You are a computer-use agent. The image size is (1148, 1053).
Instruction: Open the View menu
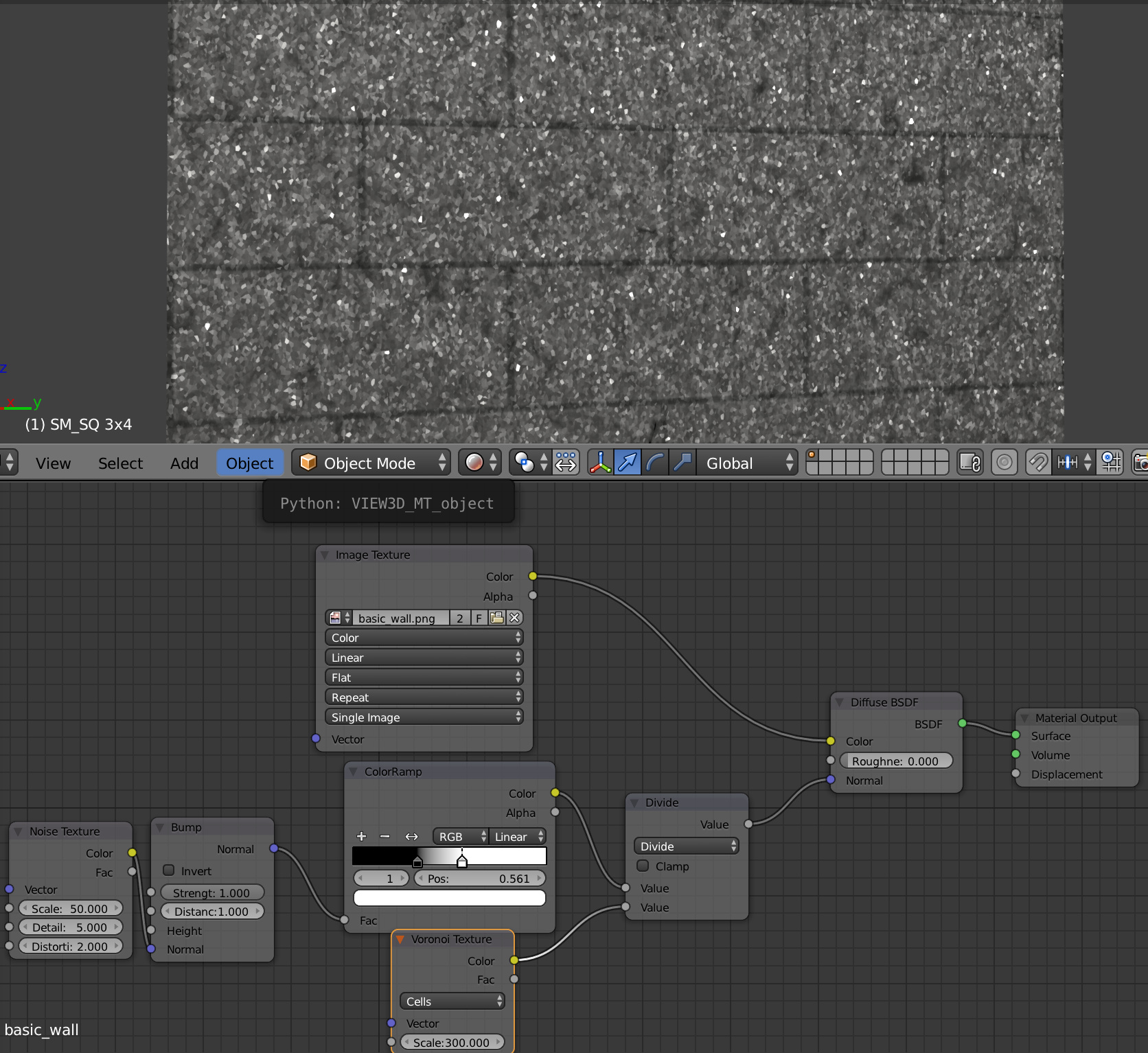click(x=53, y=463)
